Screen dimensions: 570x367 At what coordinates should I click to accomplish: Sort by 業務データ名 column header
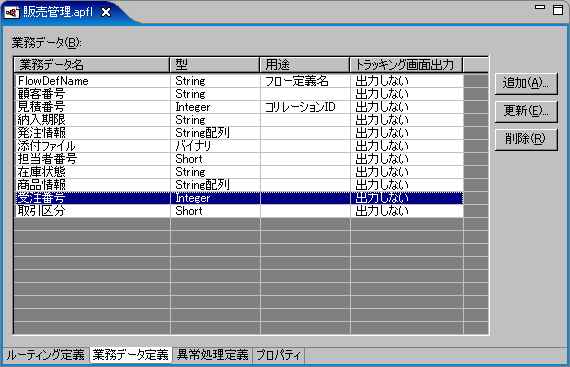[x=92, y=65]
